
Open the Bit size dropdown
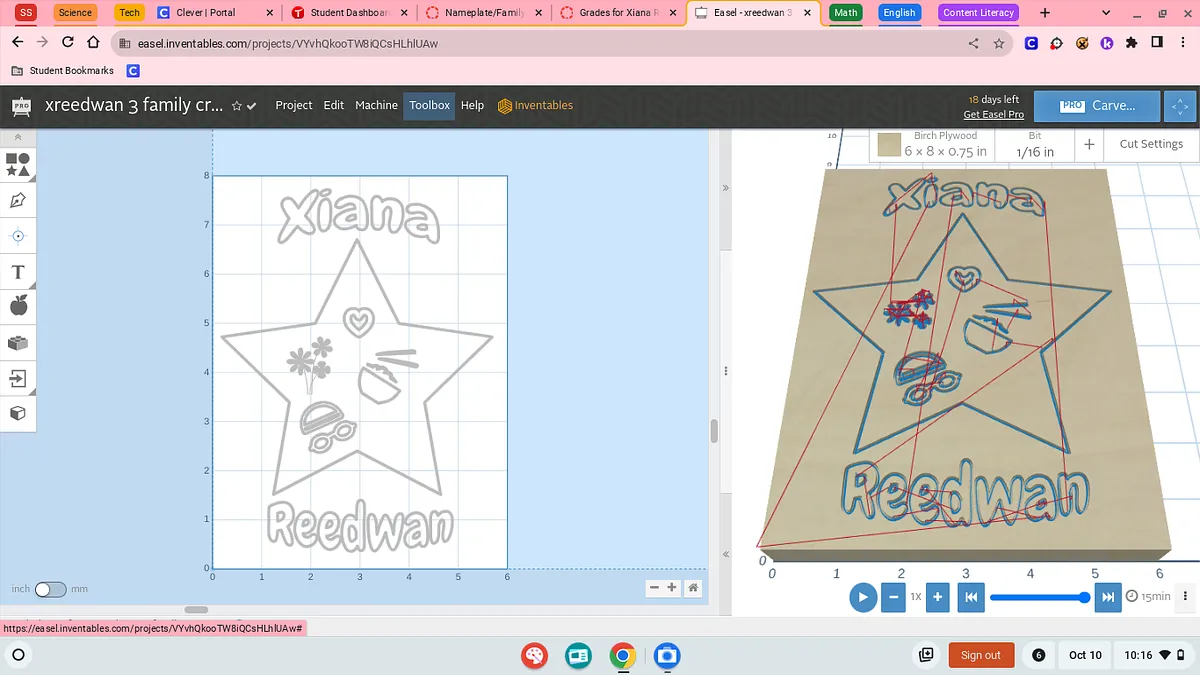pos(1035,144)
